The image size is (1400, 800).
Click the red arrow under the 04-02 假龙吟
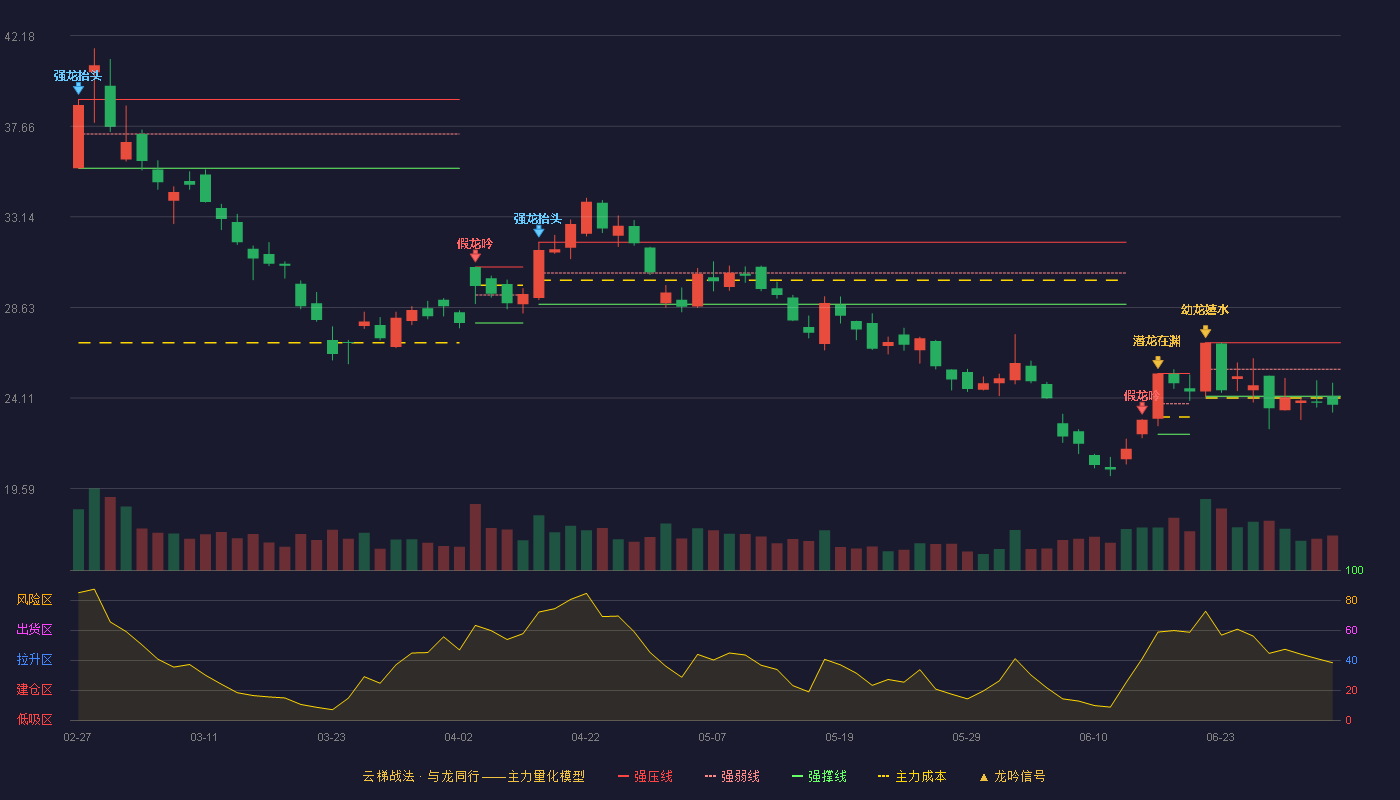pyautogui.click(x=475, y=257)
